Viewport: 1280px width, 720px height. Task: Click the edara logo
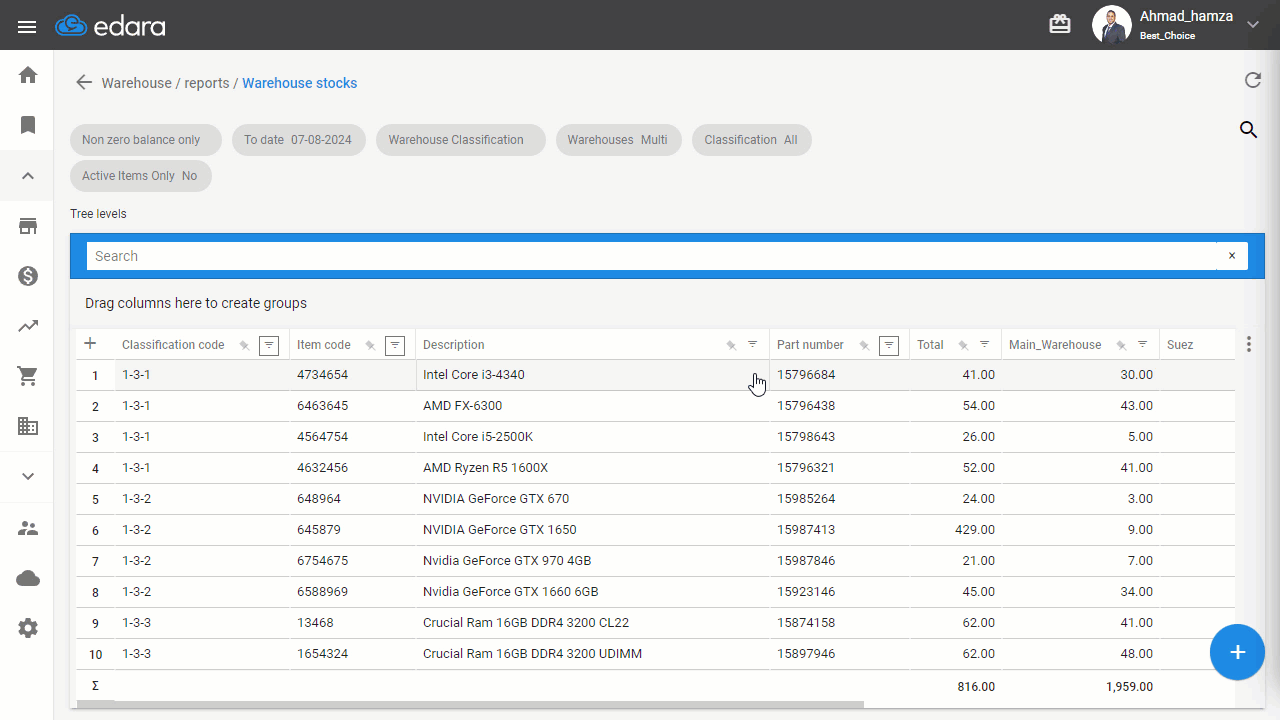point(110,26)
